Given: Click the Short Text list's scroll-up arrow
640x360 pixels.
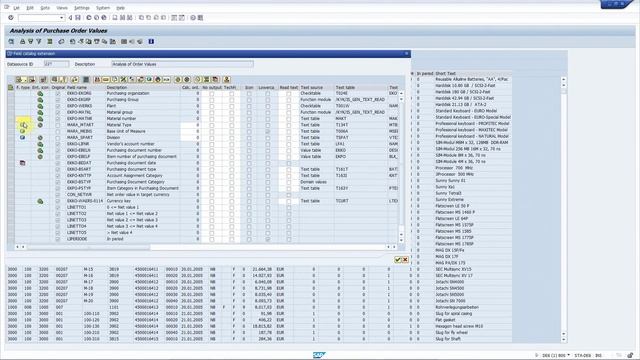Looking at the screenshot, I should (x=564, y=80).
